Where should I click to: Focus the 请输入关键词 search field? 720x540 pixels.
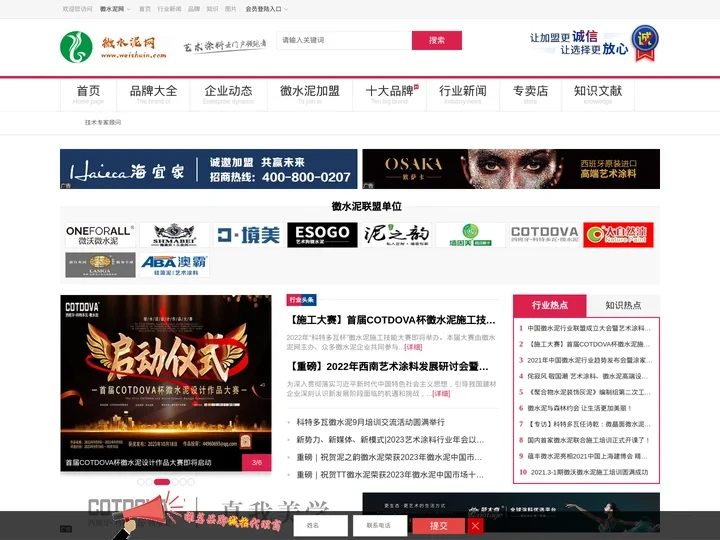point(344,40)
